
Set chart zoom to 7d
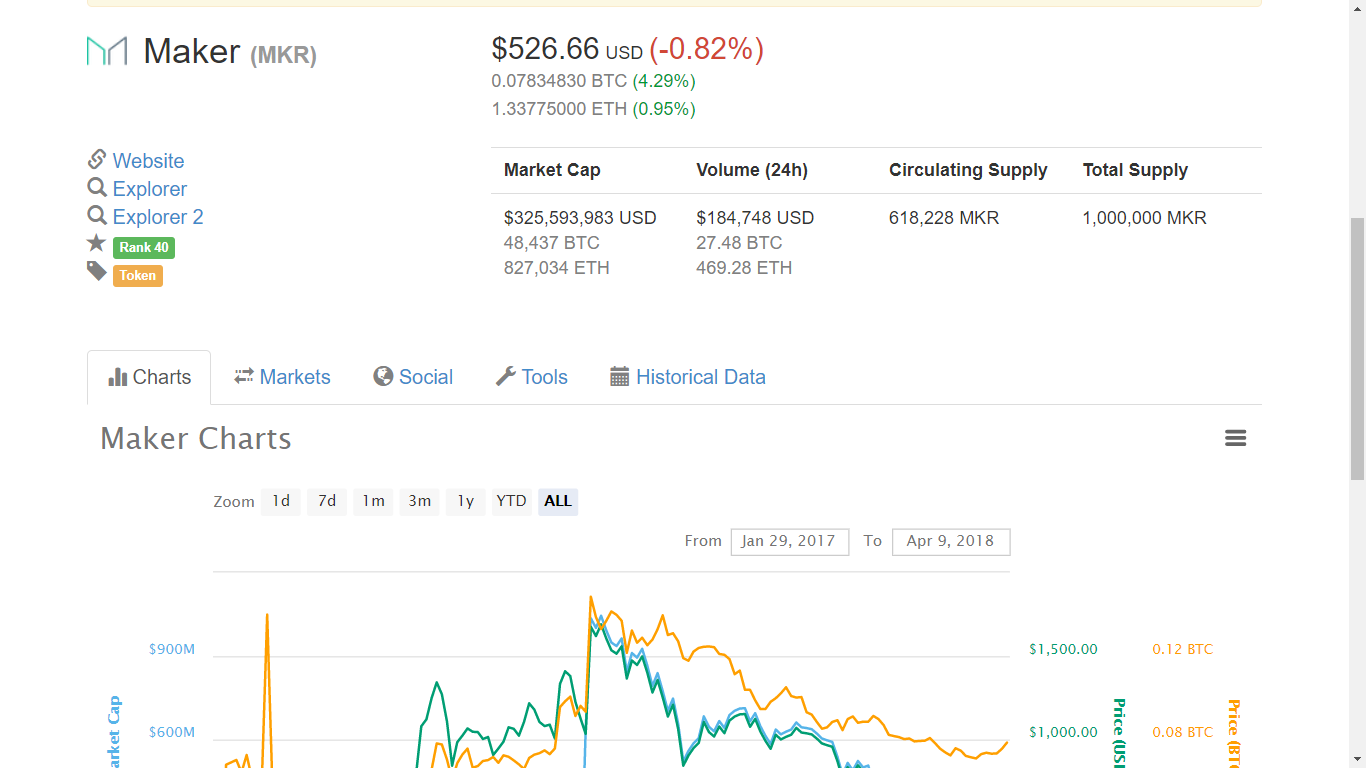tap(327, 501)
